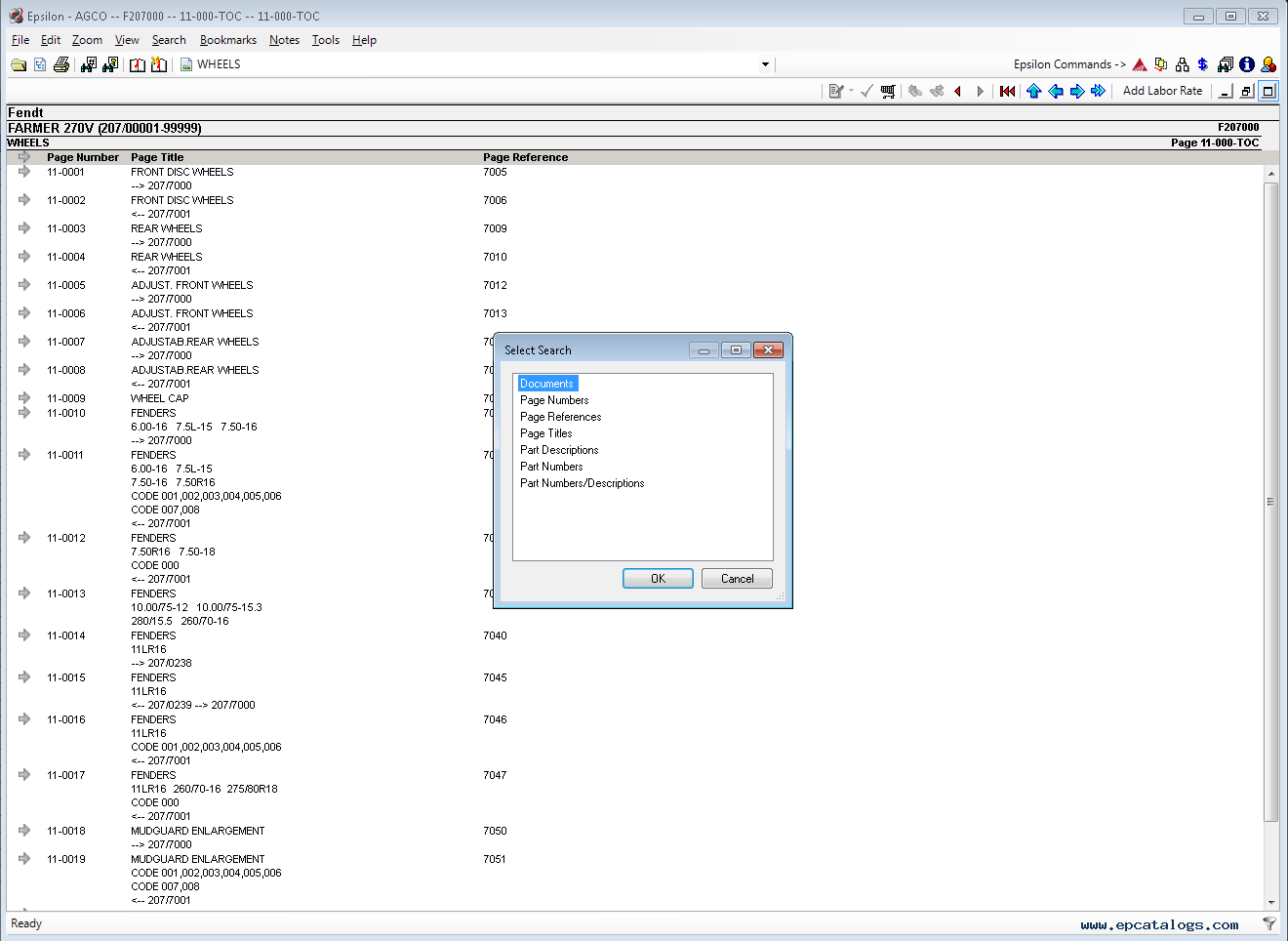The width and height of the screenshot is (1288, 941).
Task: Click the printer icon
Action: tap(61, 64)
